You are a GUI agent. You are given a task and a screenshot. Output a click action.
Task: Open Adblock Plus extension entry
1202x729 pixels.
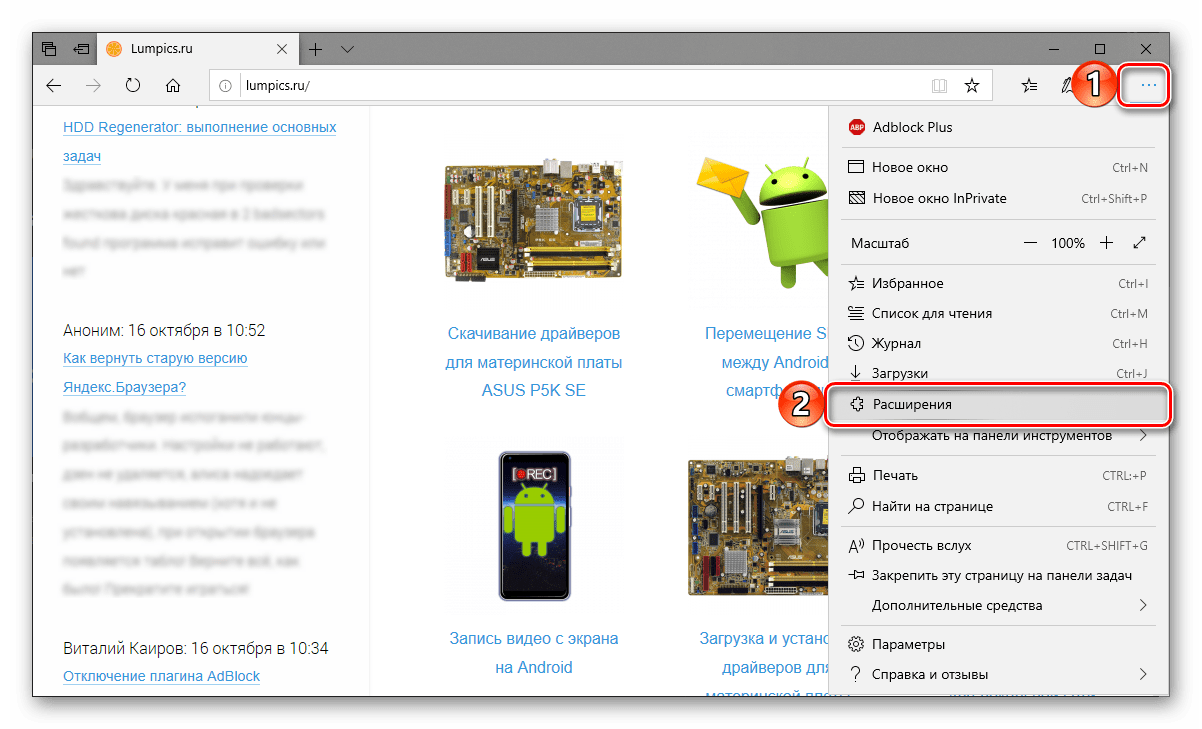912,127
